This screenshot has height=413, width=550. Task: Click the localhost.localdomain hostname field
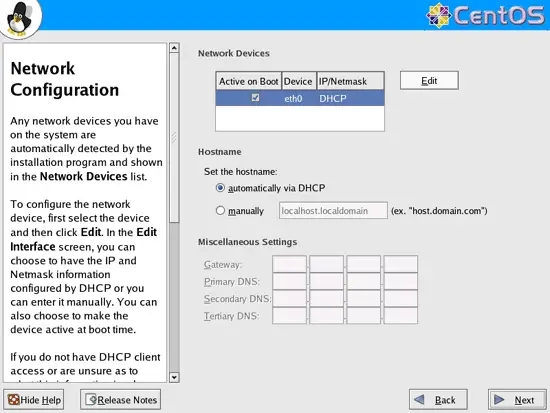pos(333,211)
